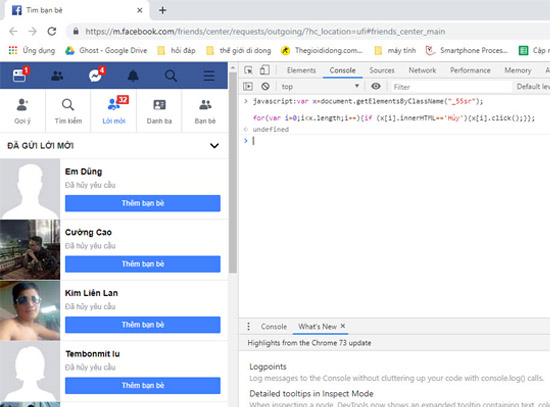Click the Facebook search magnifier icon
550x407 pixels.
tap(171, 75)
